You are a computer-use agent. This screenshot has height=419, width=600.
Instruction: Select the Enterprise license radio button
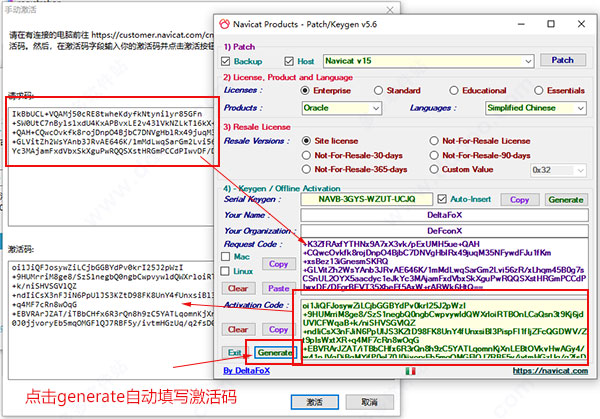305,91
